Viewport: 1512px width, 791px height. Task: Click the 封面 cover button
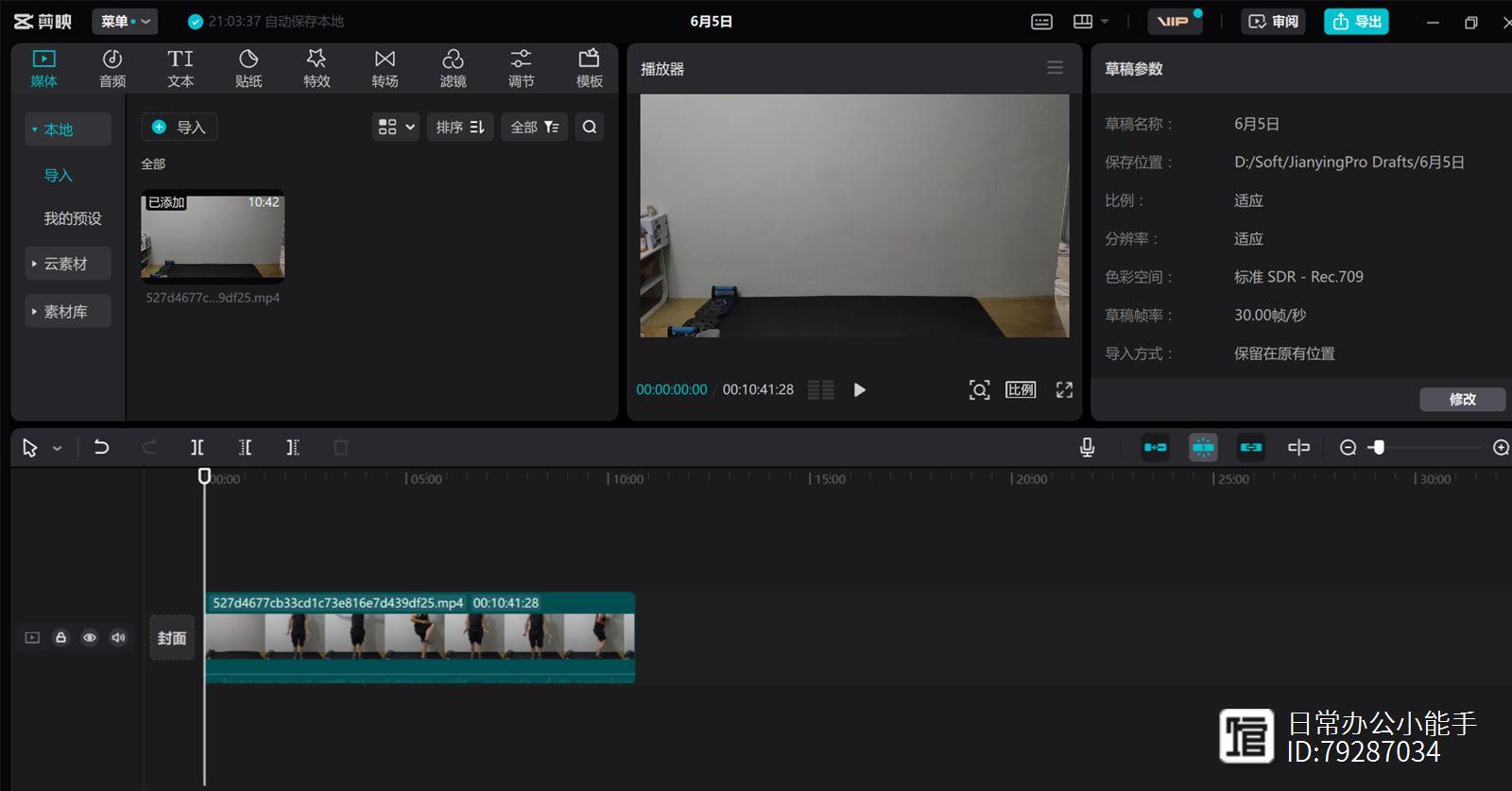(172, 638)
